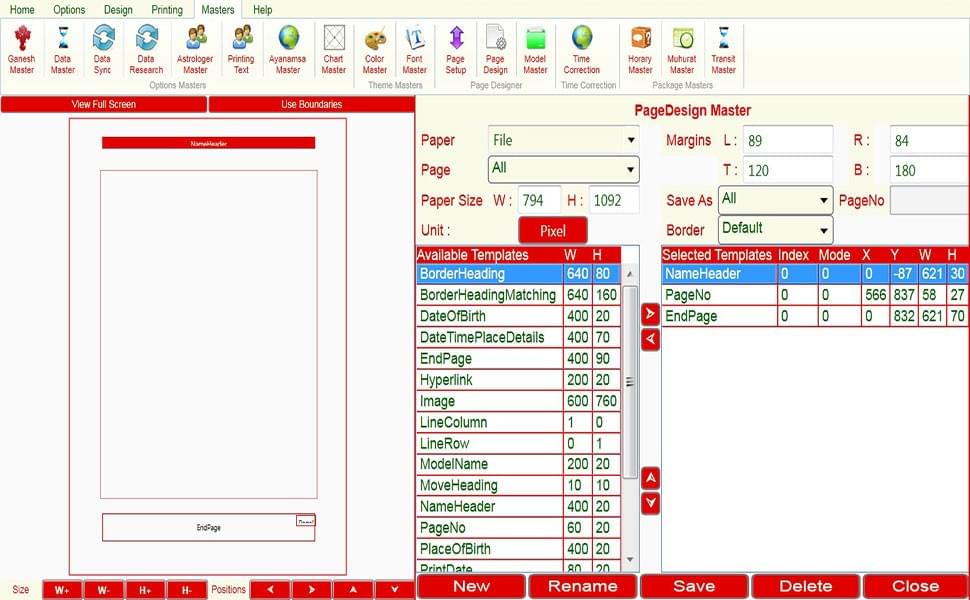Shift position down arrow button

click(x=395, y=589)
